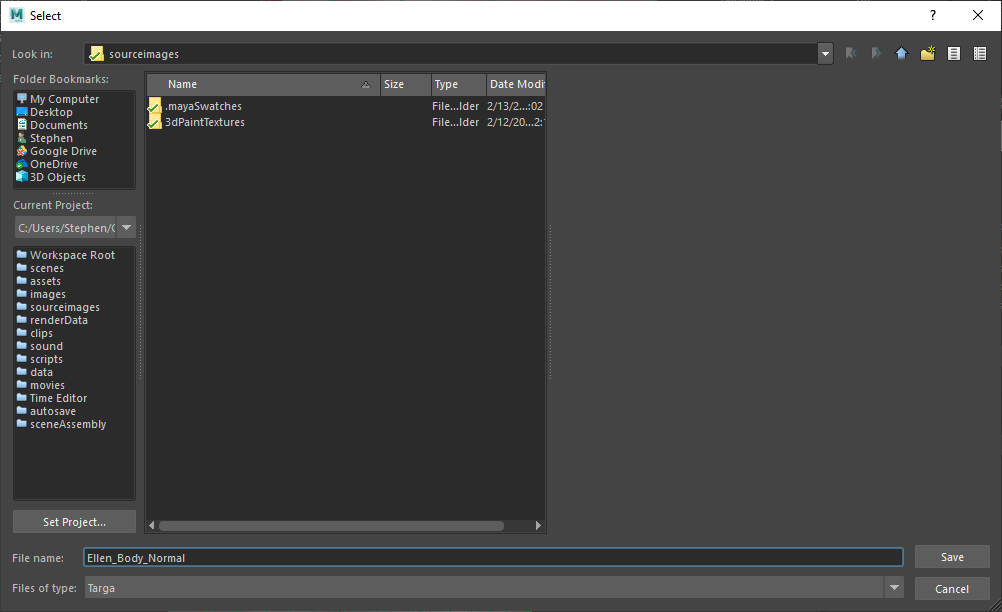The height and width of the screenshot is (612, 1002).
Task: Sort files by Type column header
Action: (x=458, y=85)
